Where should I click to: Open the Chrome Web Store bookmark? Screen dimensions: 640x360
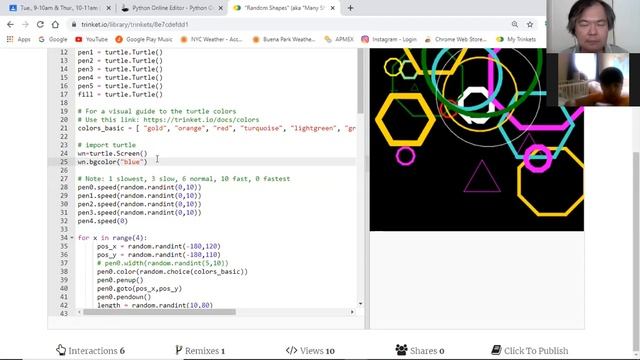click(456, 39)
